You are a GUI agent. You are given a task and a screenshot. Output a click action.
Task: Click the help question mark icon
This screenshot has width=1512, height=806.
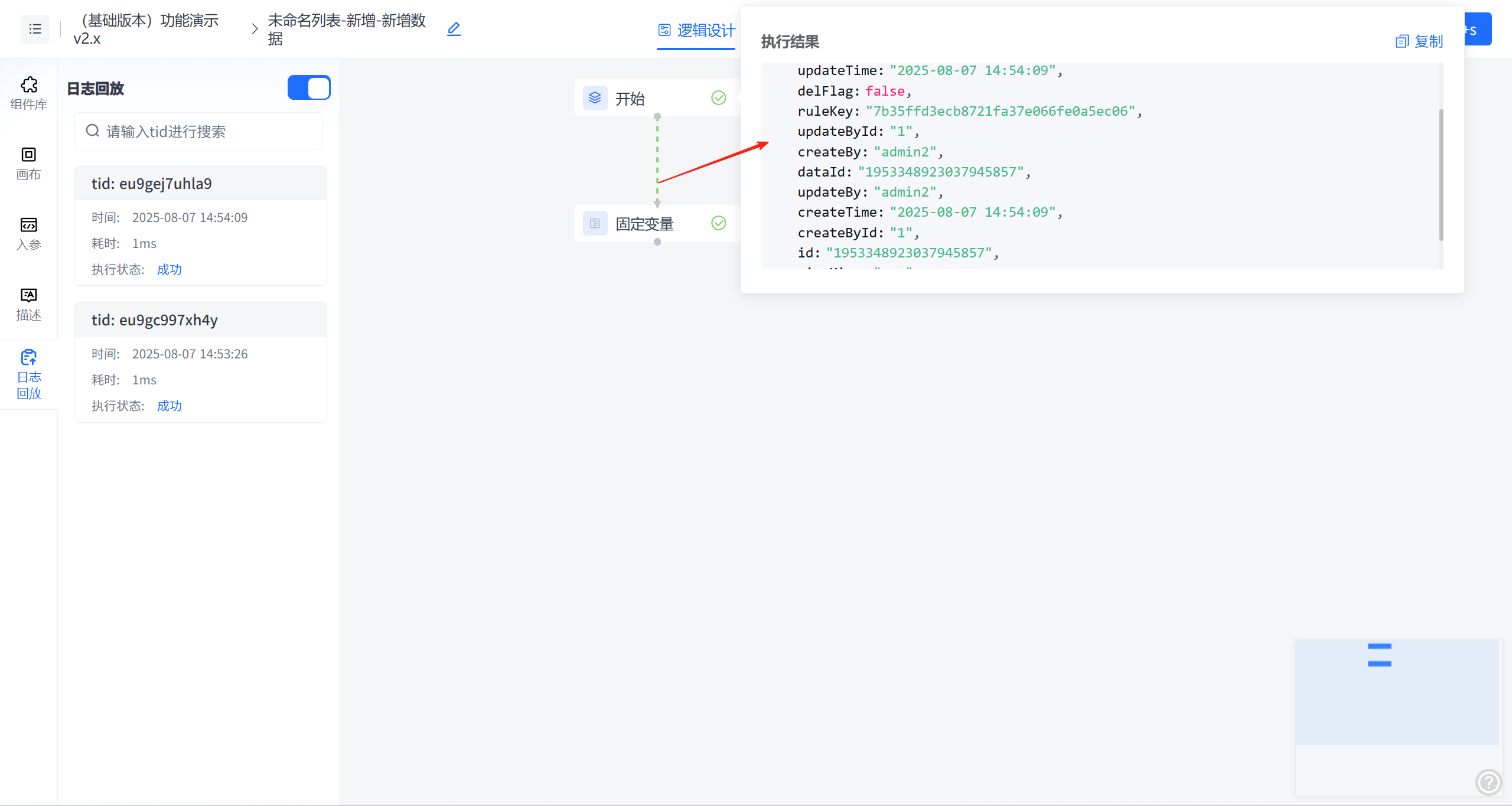click(1488, 782)
